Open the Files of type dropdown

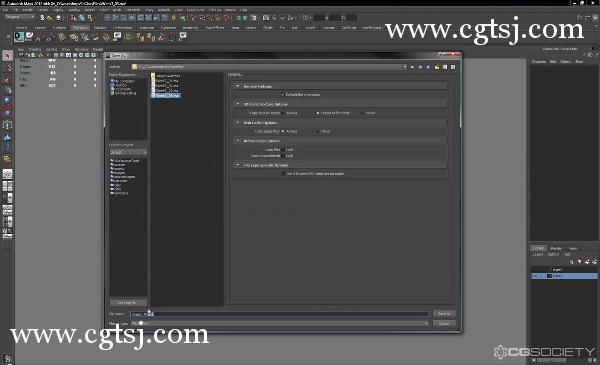(x=279, y=323)
